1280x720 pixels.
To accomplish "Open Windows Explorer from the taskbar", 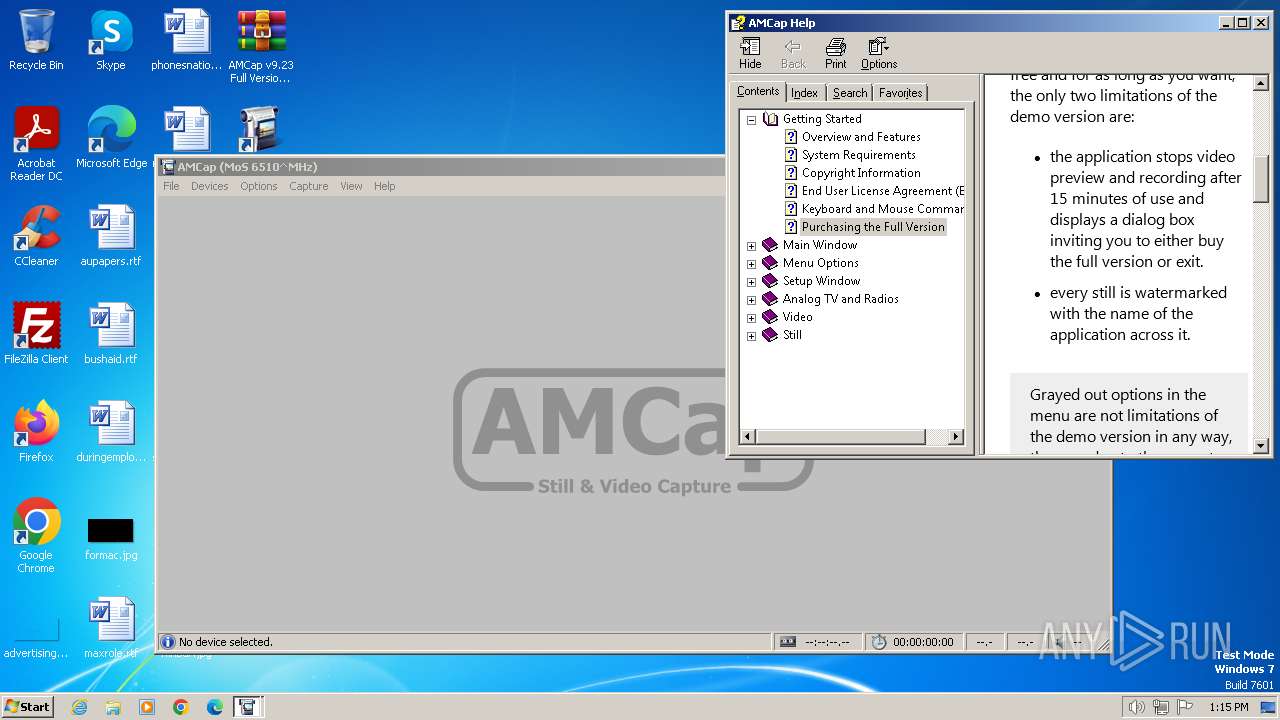I will tap(113, 707).
